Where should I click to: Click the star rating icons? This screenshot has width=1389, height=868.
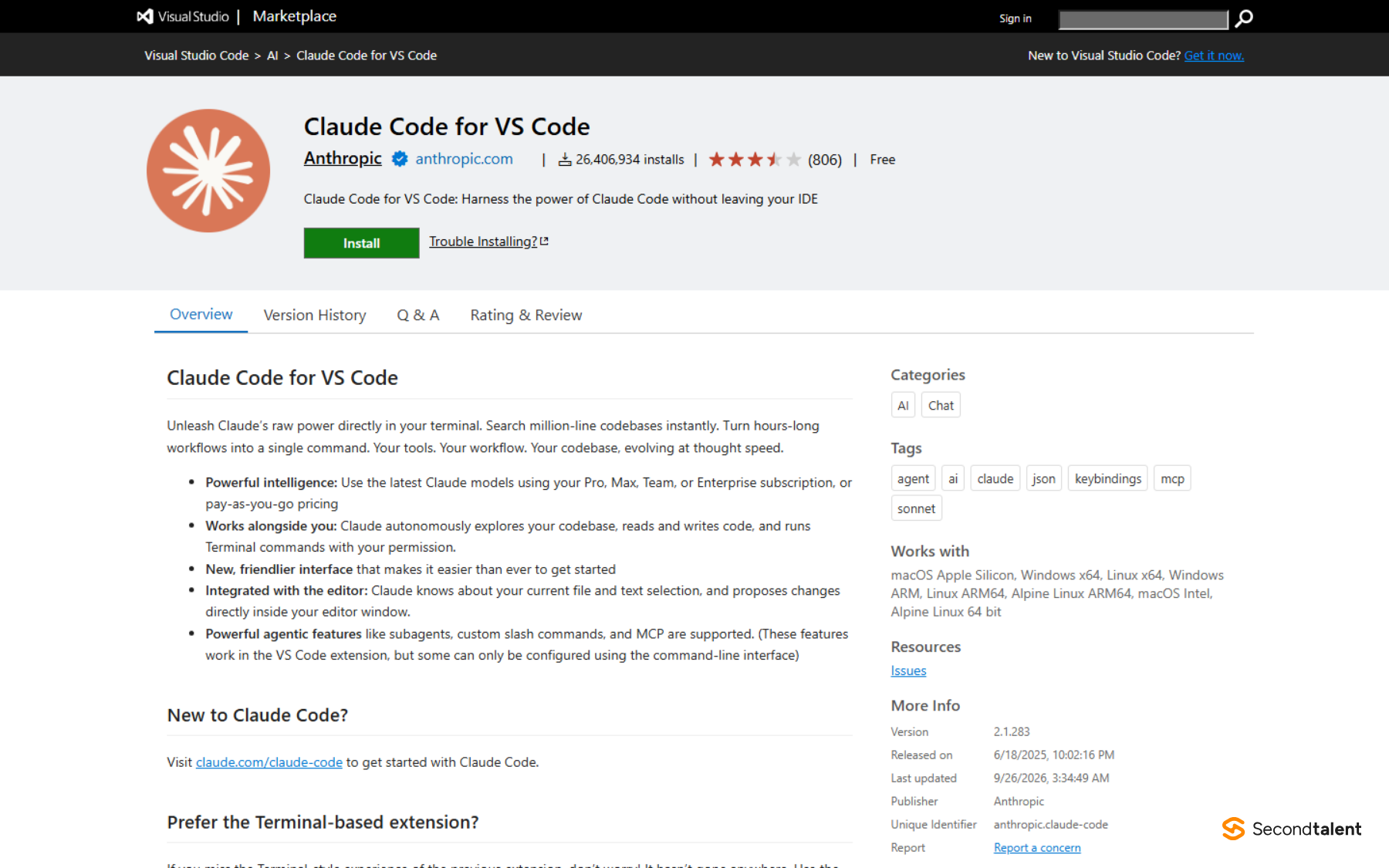pyautogui.click(x=755, y=160)
